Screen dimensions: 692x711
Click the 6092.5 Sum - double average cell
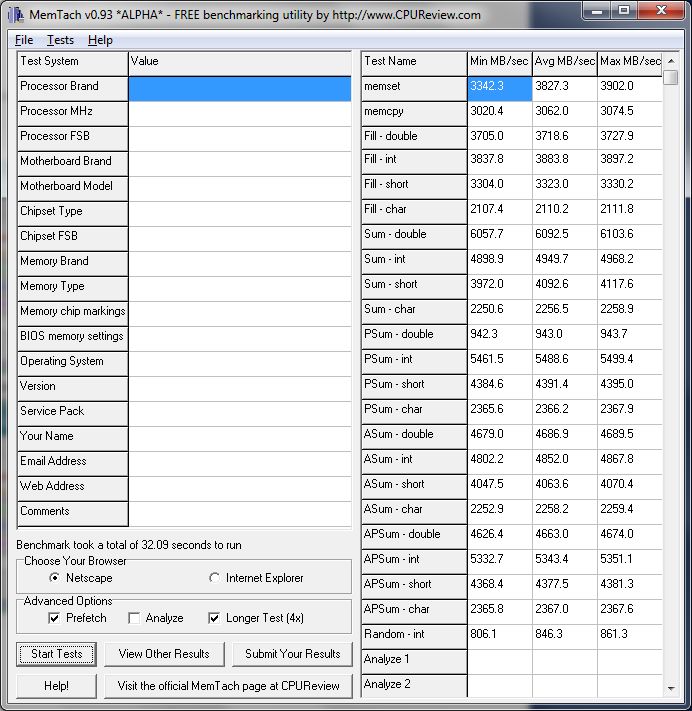pos(565,237)
